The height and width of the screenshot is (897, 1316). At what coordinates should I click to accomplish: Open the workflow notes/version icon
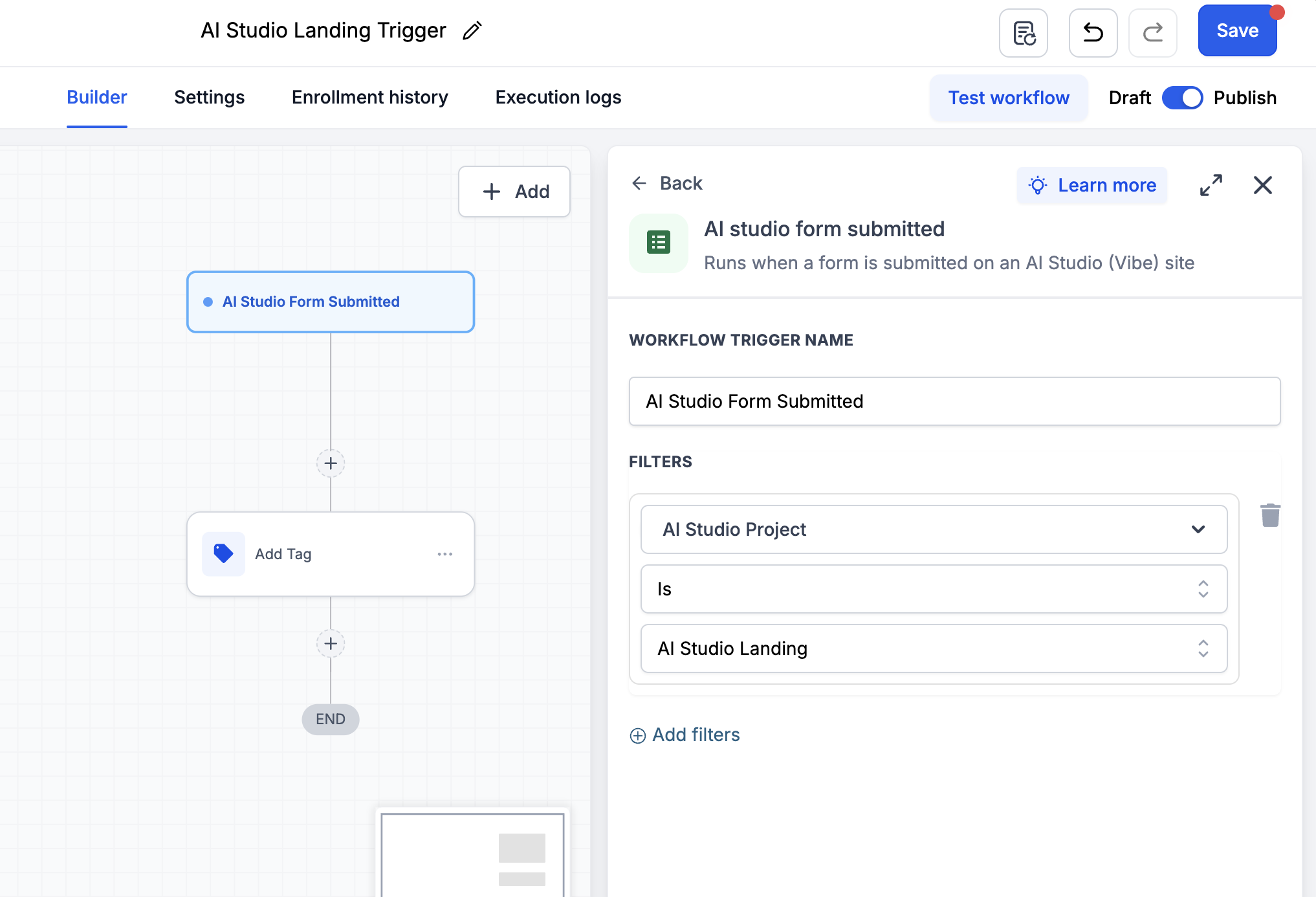[x=1024, y=32]
